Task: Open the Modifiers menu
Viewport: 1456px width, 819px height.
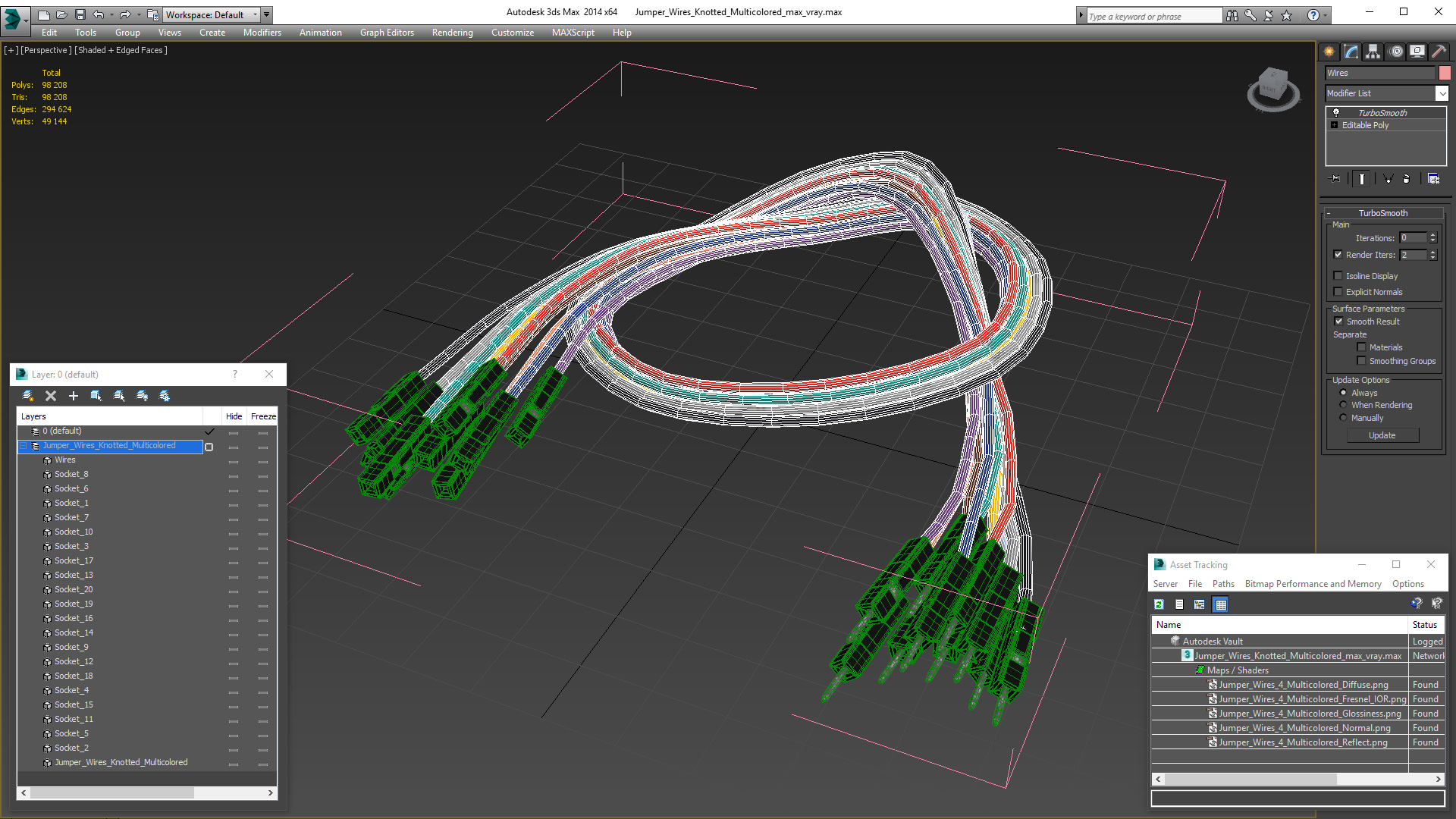Action: pos(262,33)
